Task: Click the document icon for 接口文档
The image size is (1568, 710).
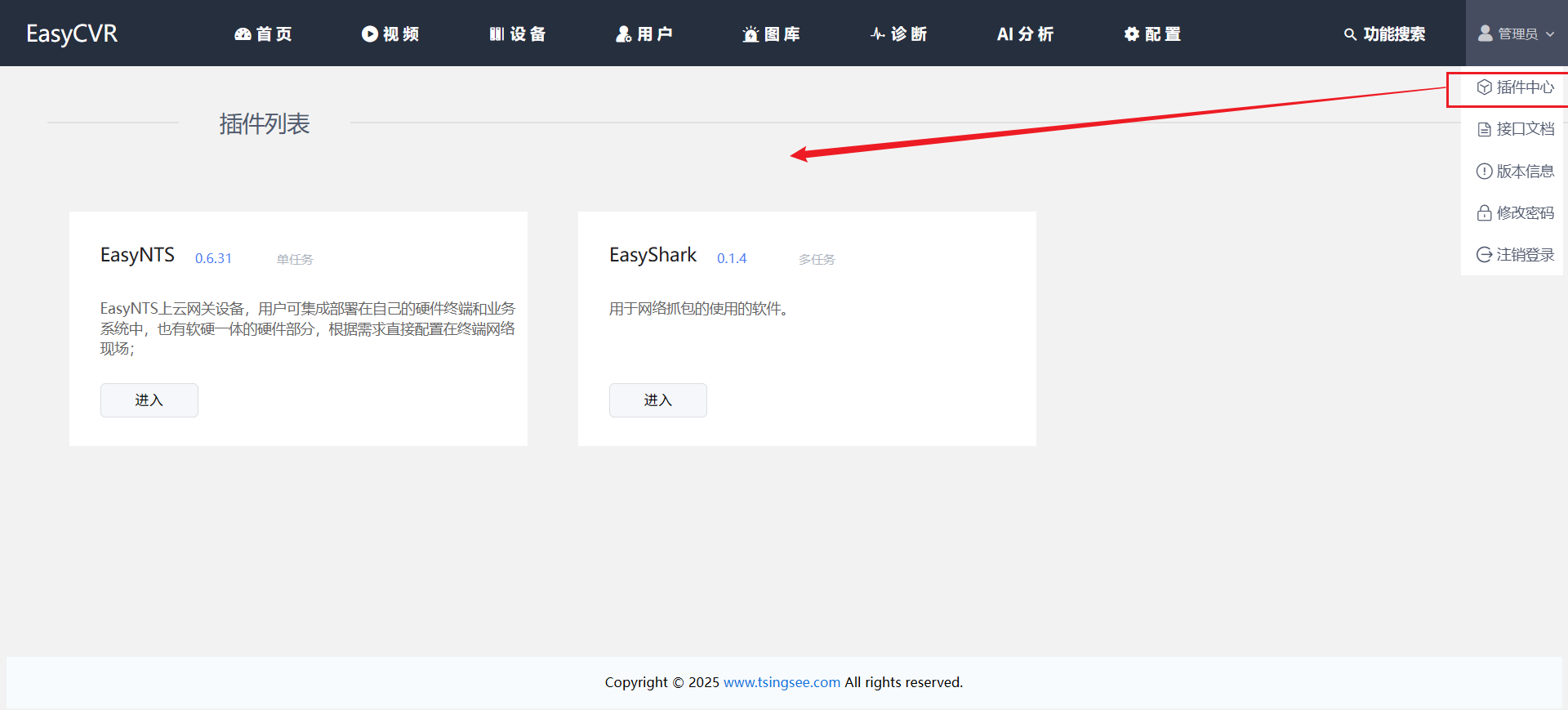Action: tap(1485, 129)
